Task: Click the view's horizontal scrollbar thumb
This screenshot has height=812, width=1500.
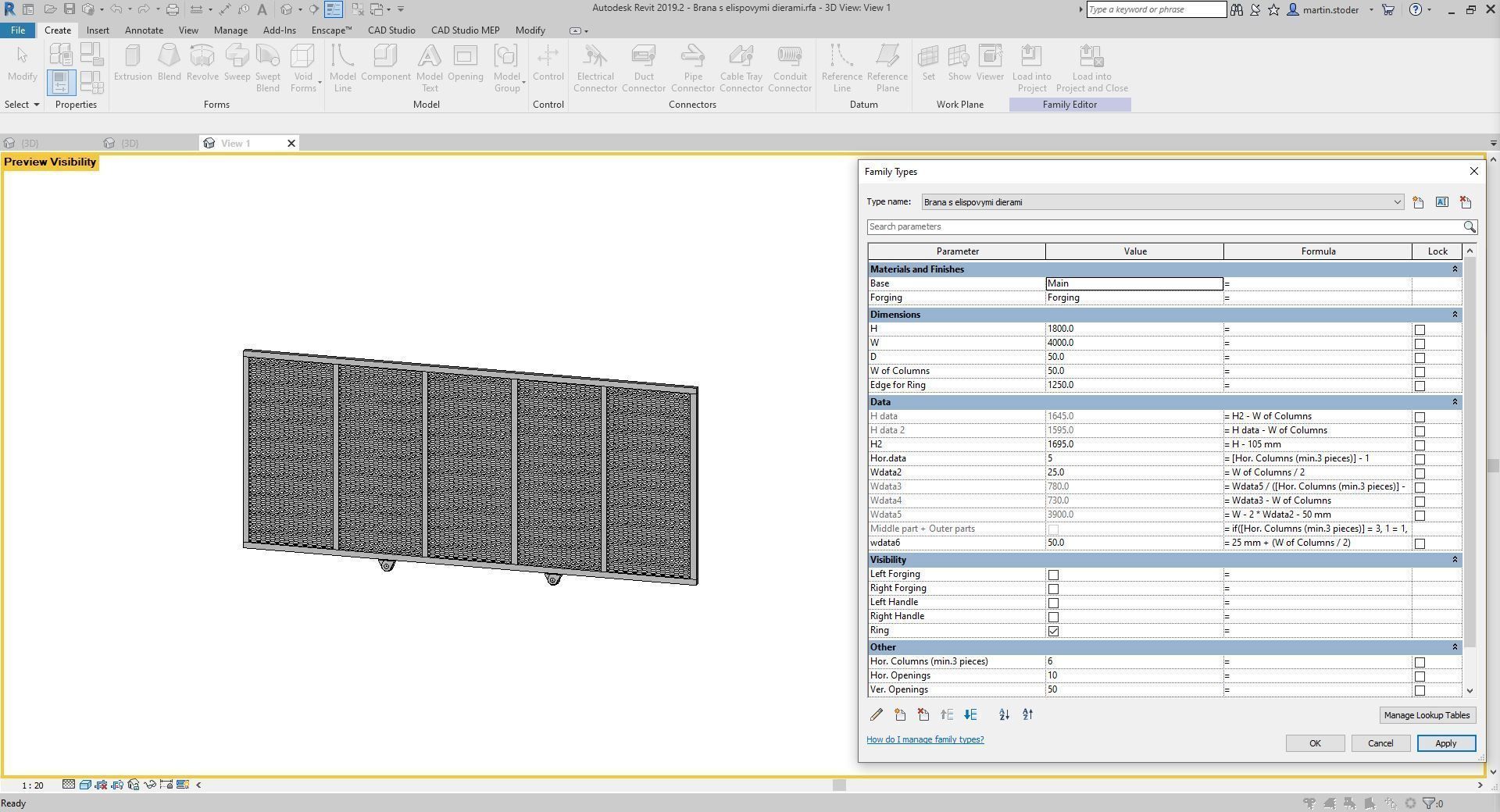Action: click(x=839, y=785)
